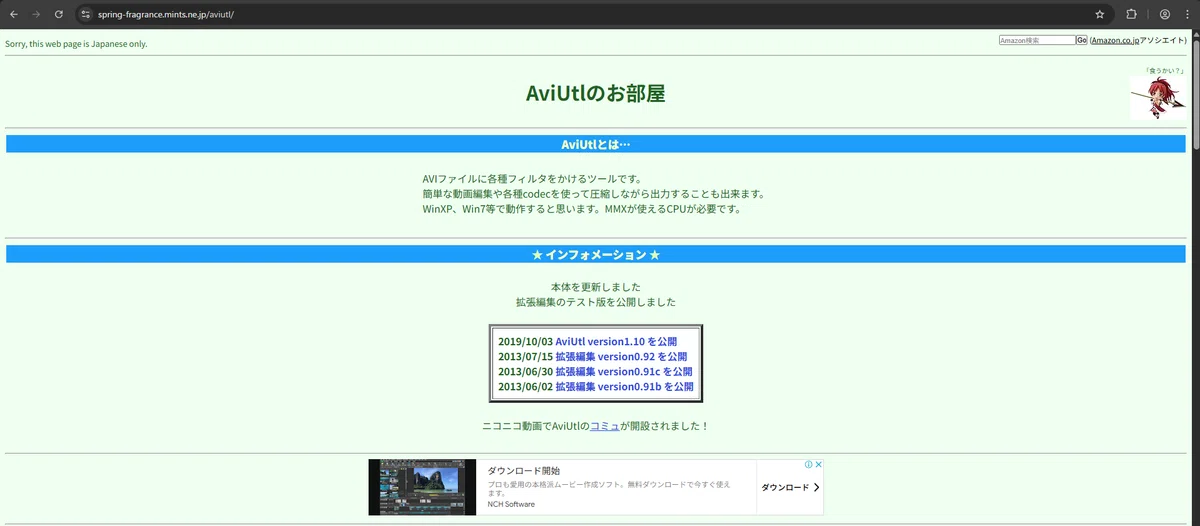Image resolution: width=1200 pixels, height=526 pixels.
Task: Open the Chrome three-dot menu
Action: [1187, 14]
